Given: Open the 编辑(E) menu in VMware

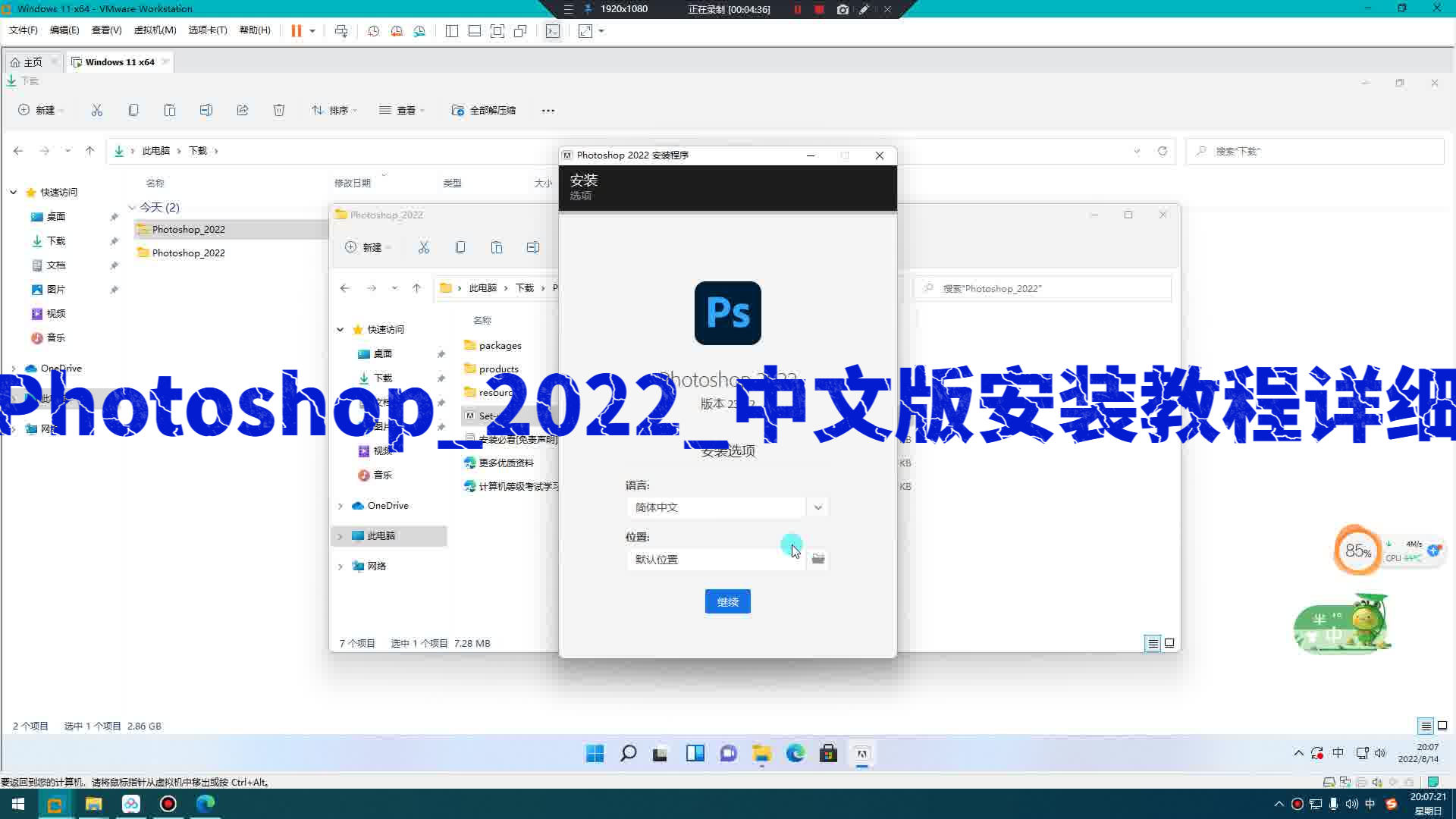Looking at the screenshot, I should (x=64, y=30).
